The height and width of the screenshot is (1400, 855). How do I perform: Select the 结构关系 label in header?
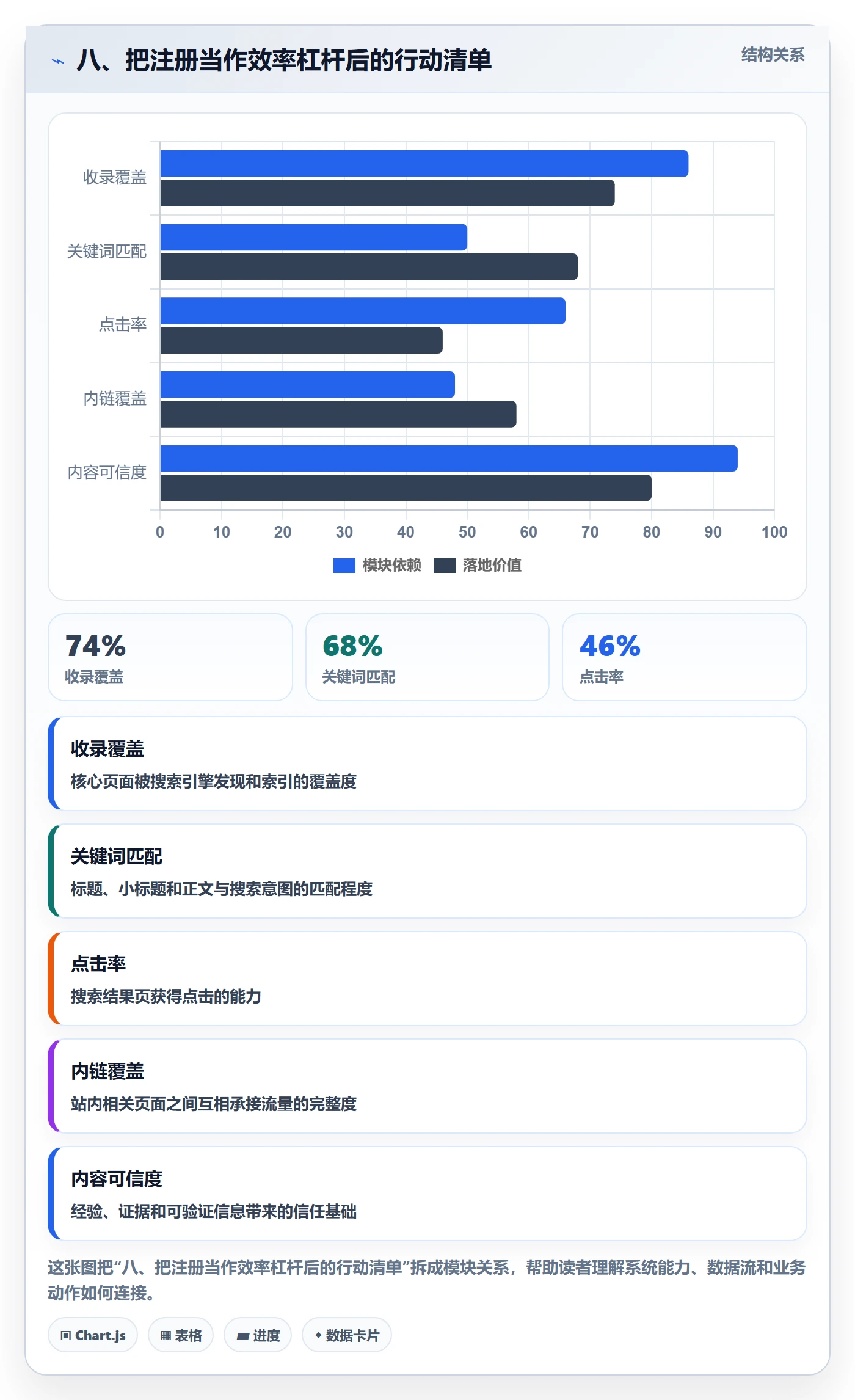tap(773, 55)
